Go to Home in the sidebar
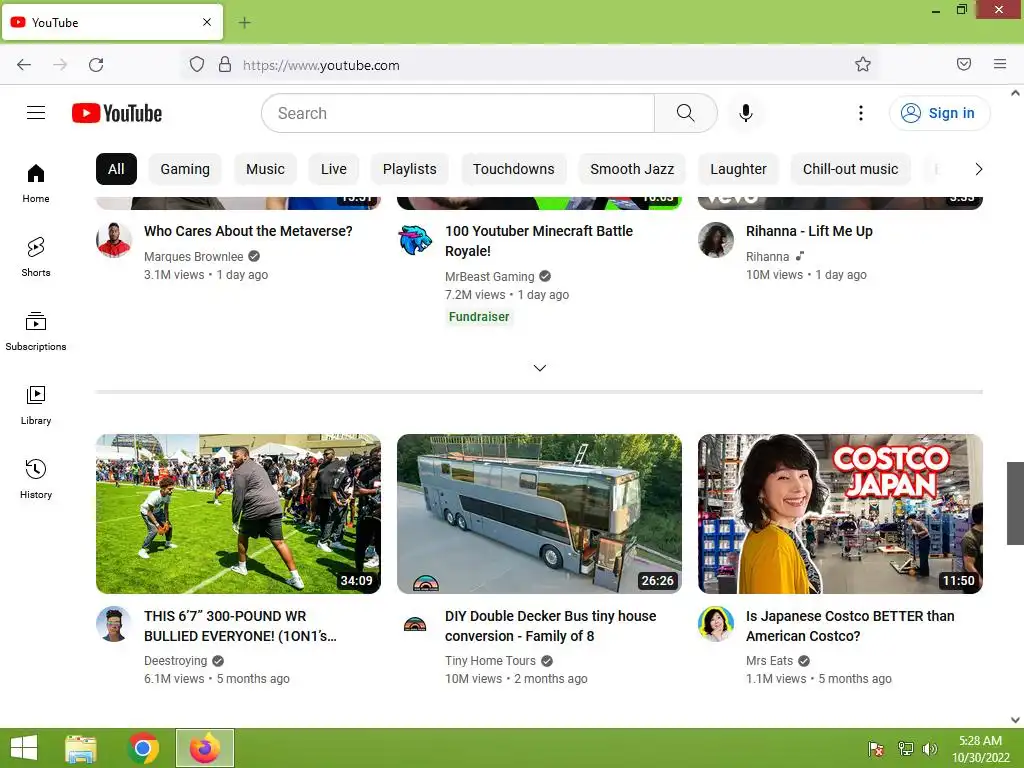 click(36, 184)
